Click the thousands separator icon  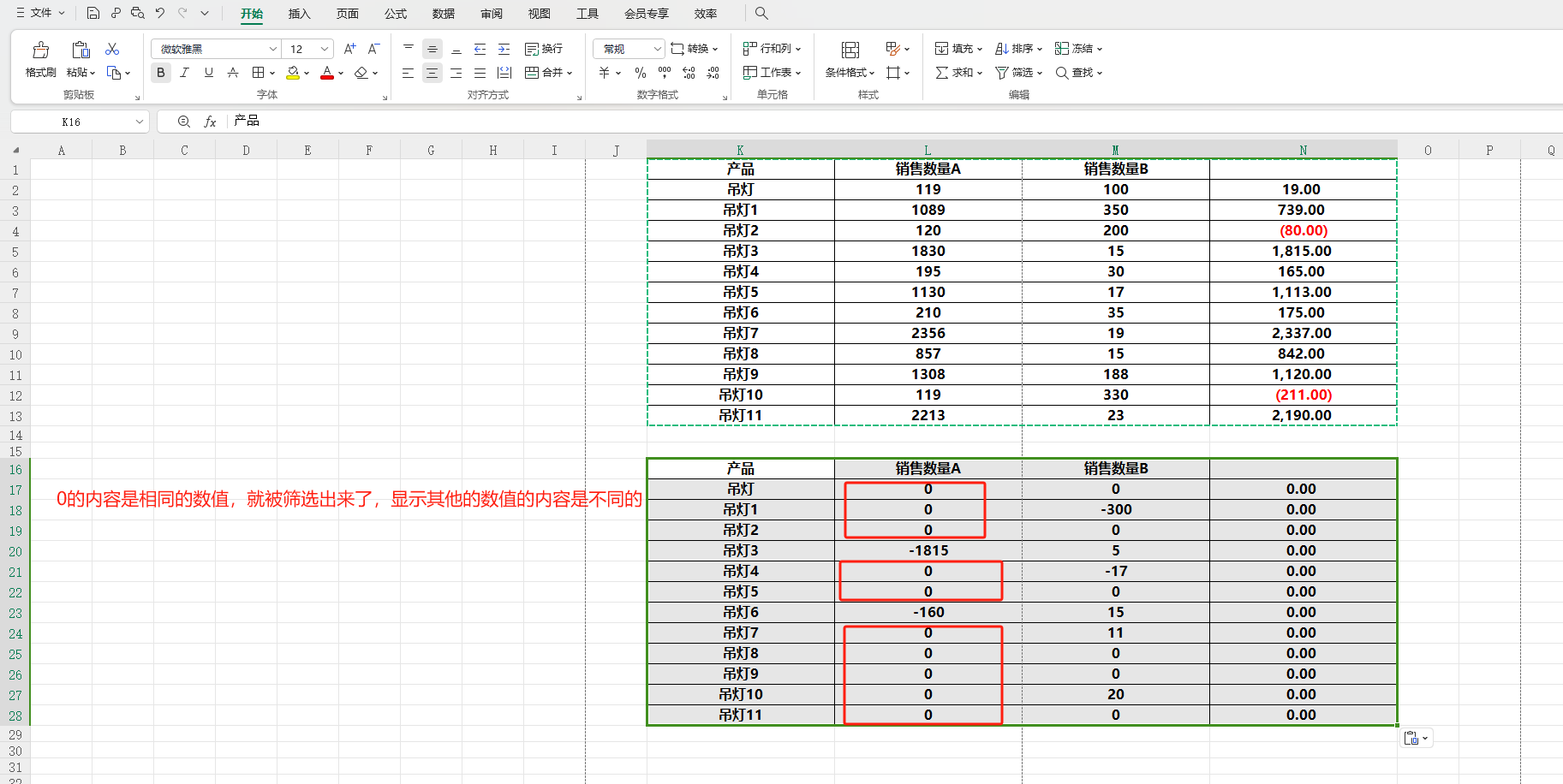coord(665,73)
